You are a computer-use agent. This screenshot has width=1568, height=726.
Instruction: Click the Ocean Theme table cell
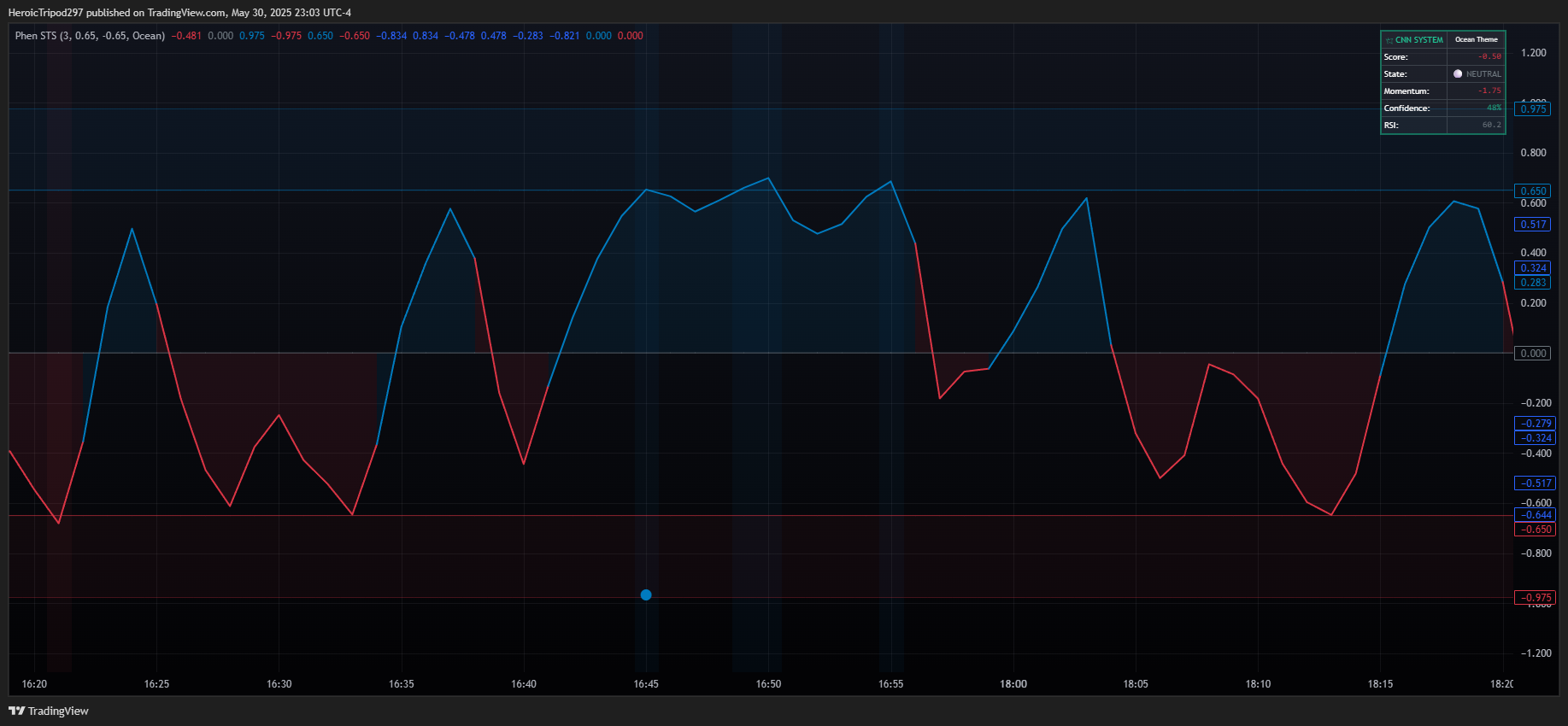(x=1477, y=39)
